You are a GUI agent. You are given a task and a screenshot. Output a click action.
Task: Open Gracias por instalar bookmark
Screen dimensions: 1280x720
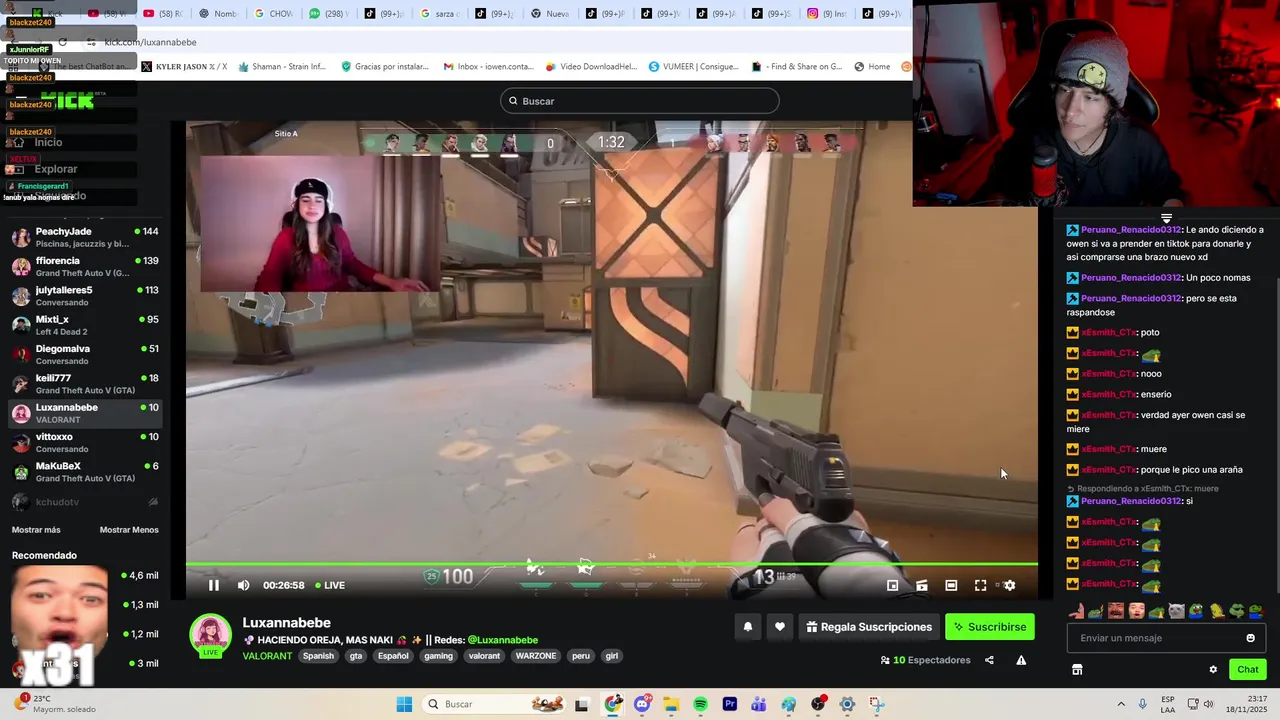(x=385, y=67)
